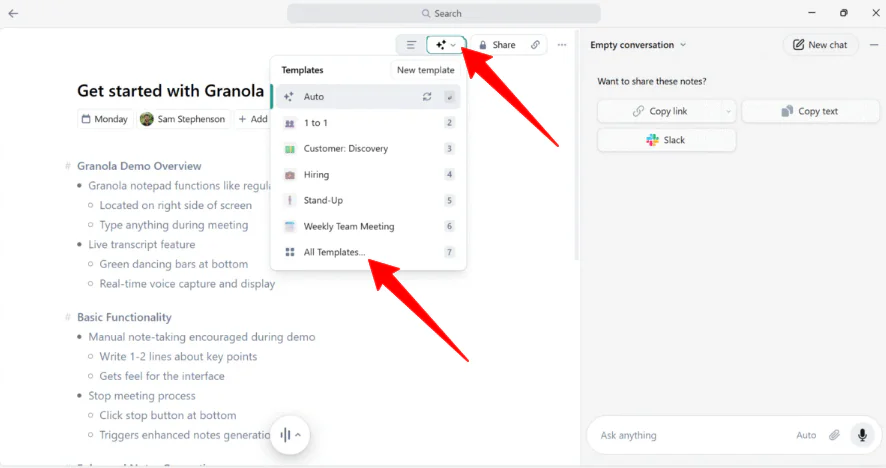Select the Stand-Up template
The width and height of the screenshot is (886, 468).
click(x=368, y=200)
